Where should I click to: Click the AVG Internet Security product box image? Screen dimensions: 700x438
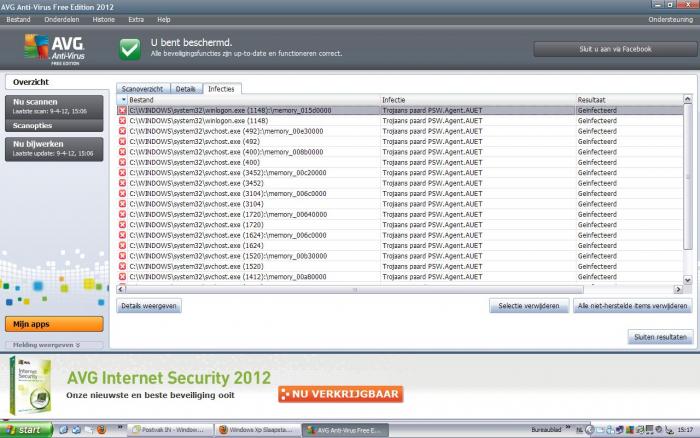tap(31, 386)
